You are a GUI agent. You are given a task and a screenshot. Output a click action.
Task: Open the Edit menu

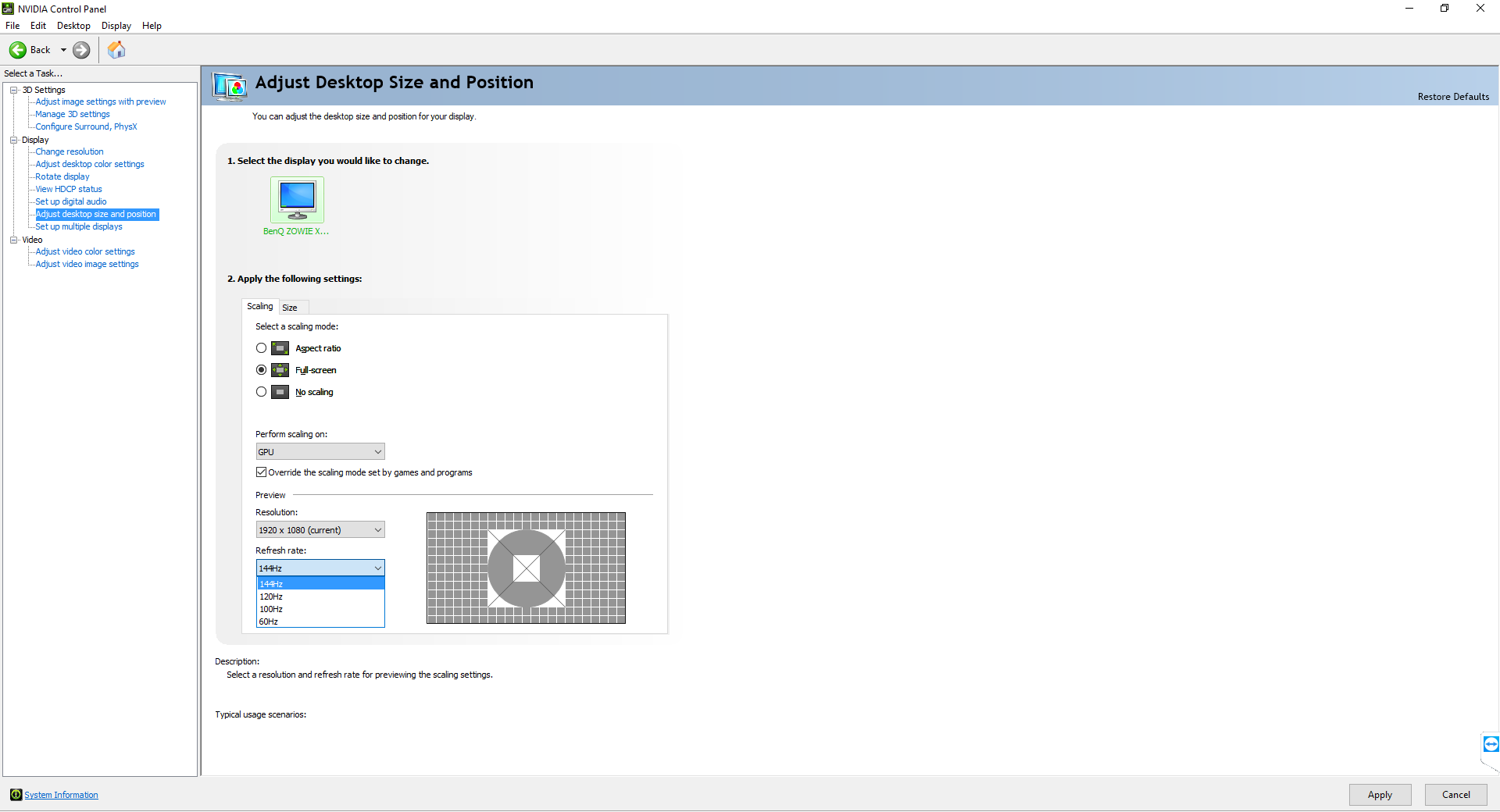point(38,26)
